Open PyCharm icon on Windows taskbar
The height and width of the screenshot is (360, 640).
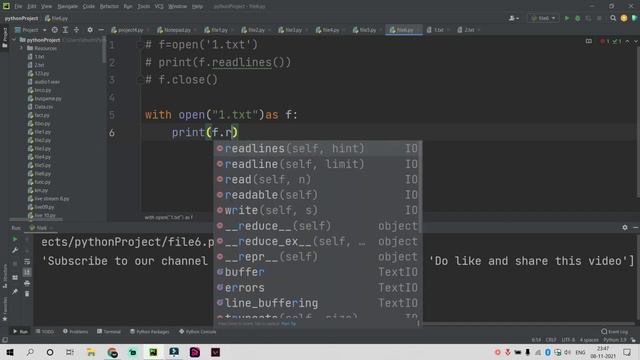[153, 352]
